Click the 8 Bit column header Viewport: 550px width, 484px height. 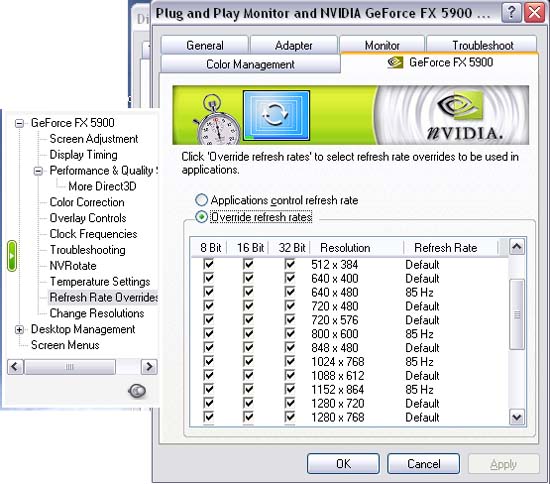[x=210, y=248]
